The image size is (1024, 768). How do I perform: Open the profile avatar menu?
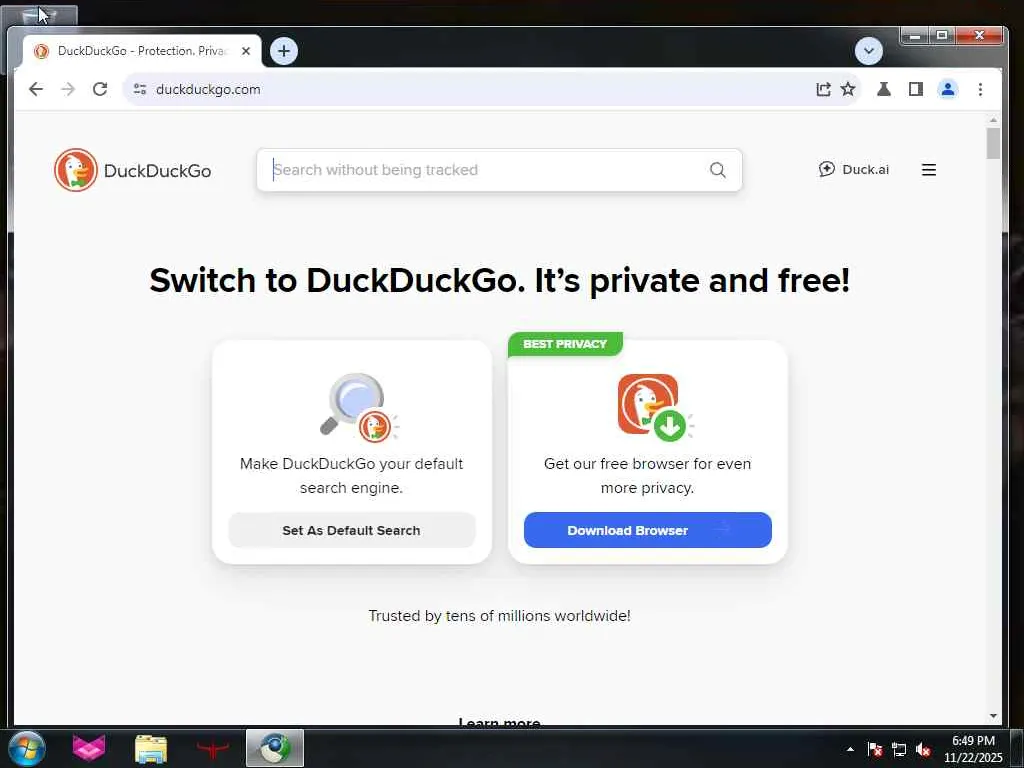pos(948,89)
